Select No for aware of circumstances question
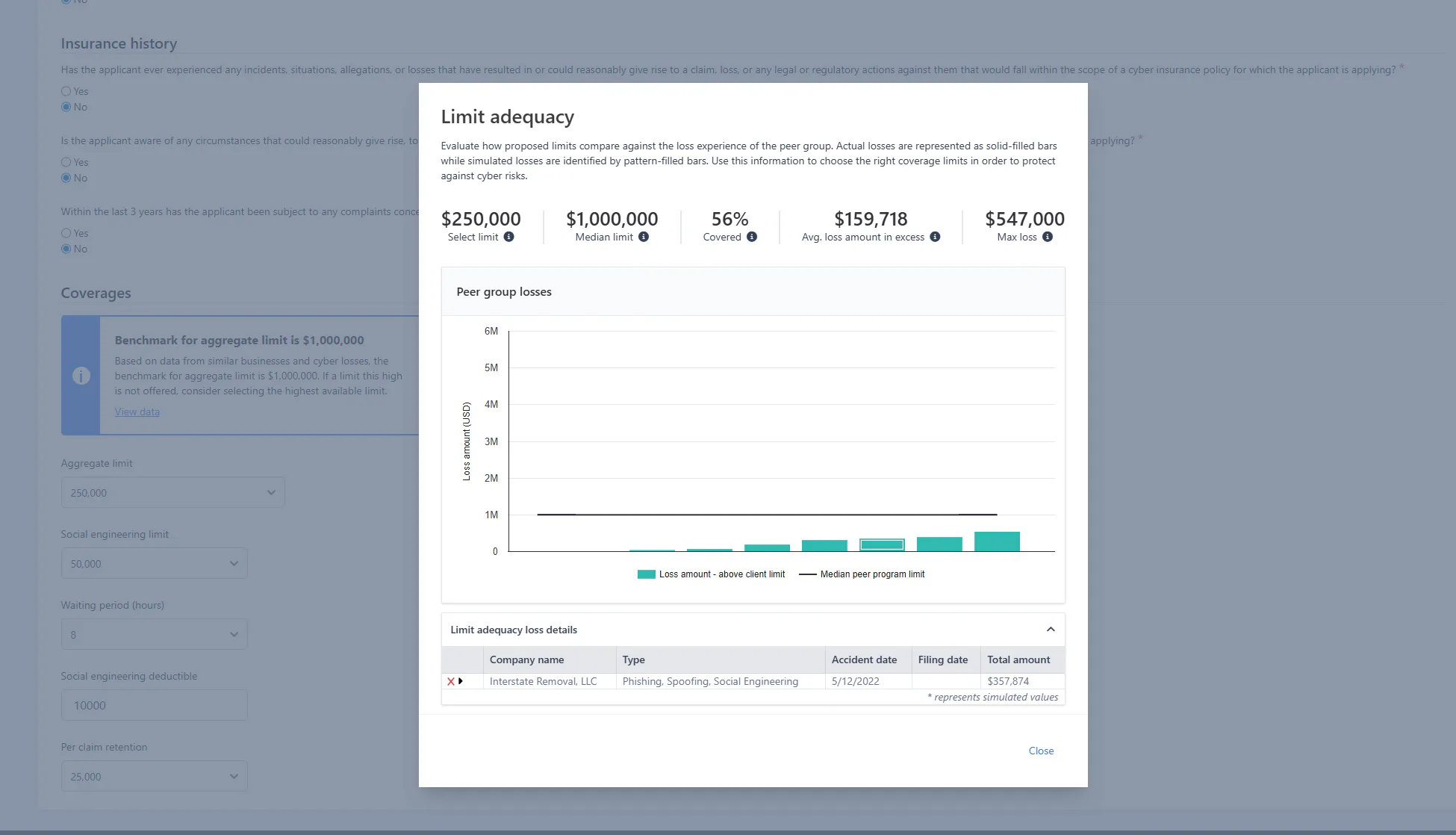This screenshot has width=1456, height=835. (x=66, y=178)
